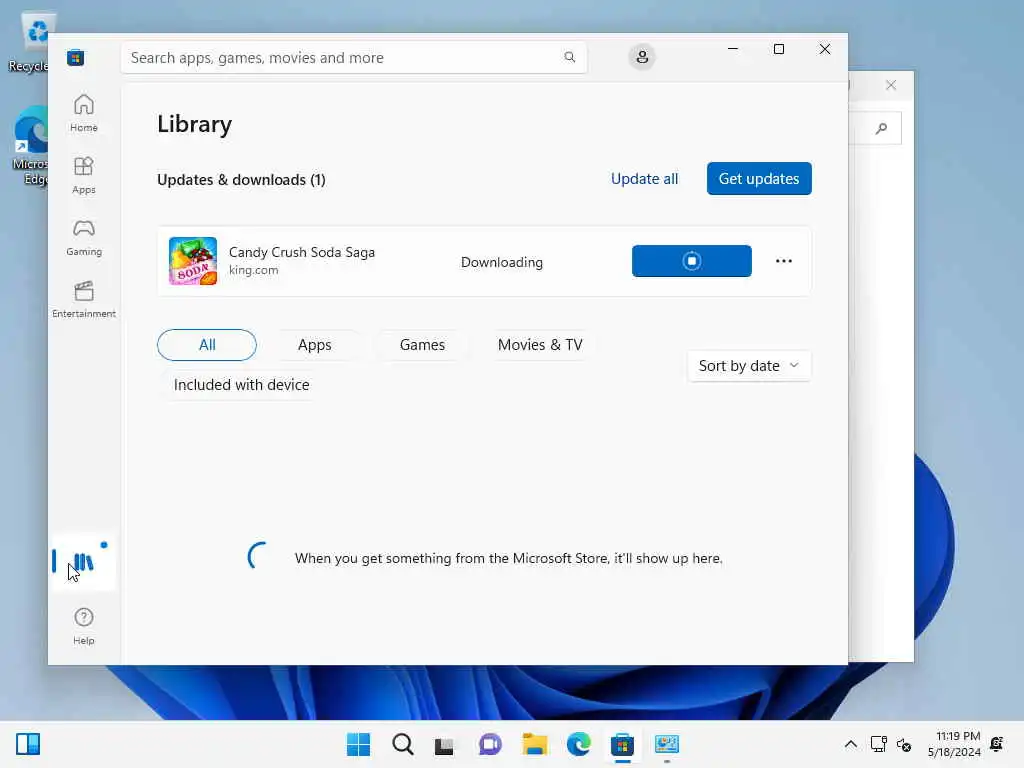This screenshot has height=768, width=1024.
Task: Open the Gaming section
Action: tap(84, 237)
